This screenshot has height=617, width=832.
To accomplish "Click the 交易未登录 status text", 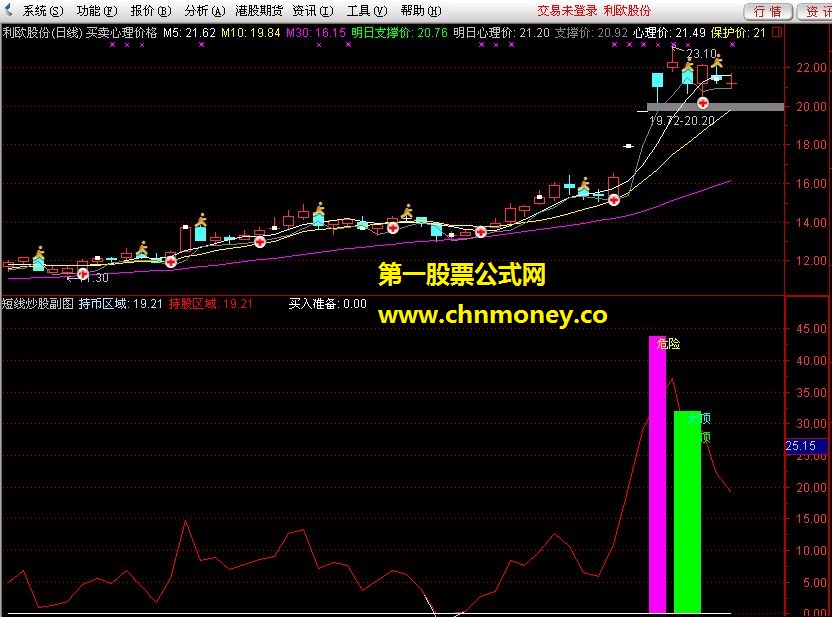I will [567, 11].
